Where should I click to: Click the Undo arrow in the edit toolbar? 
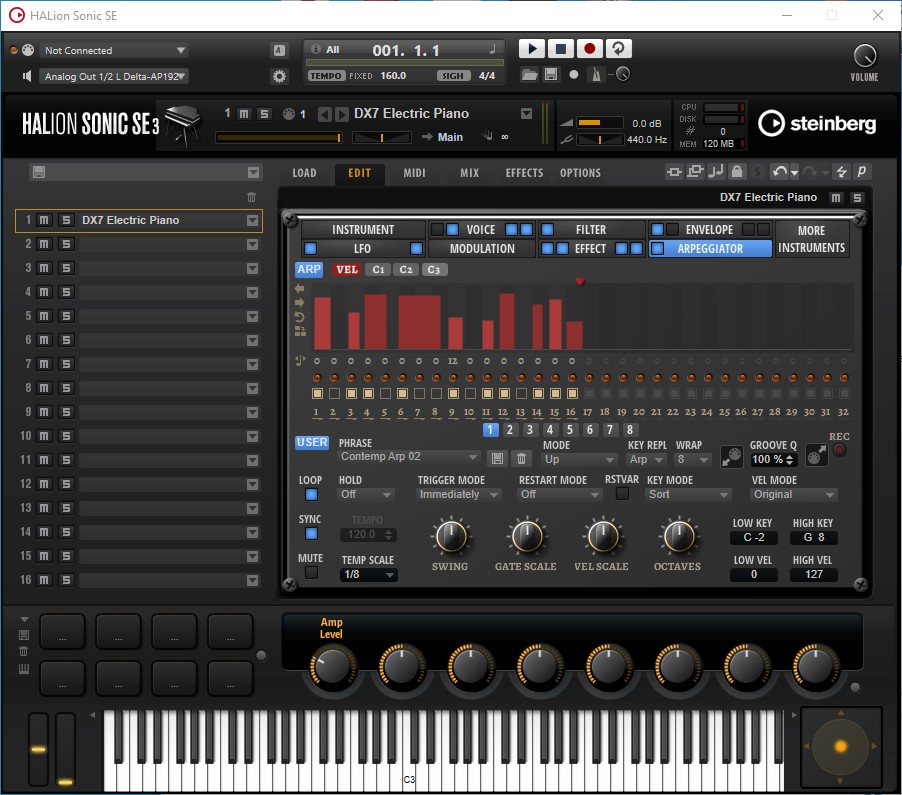pos(780,171)
